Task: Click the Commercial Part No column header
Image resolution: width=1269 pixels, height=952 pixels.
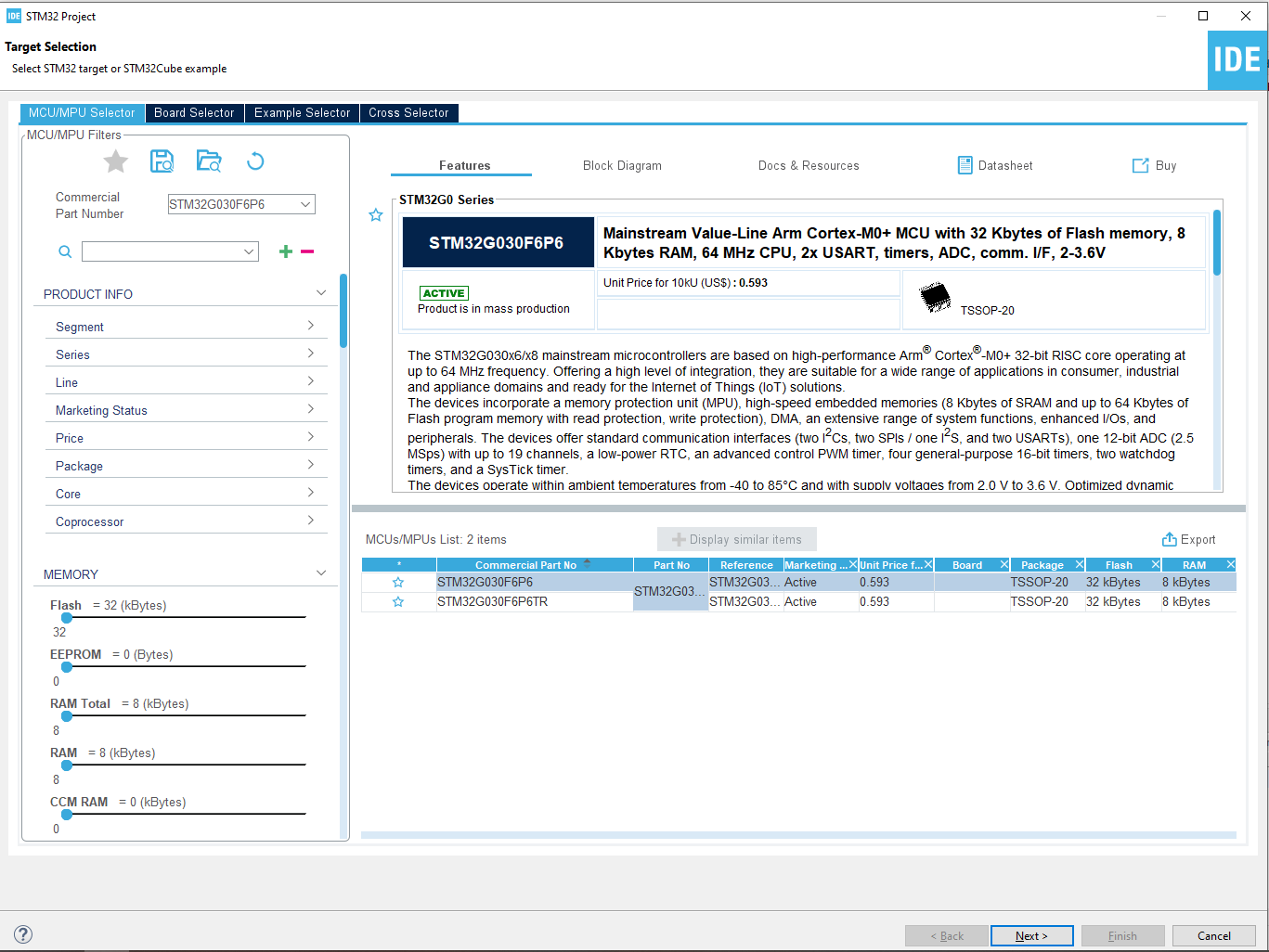Action: pyautogui.click(x=526, y=564)
